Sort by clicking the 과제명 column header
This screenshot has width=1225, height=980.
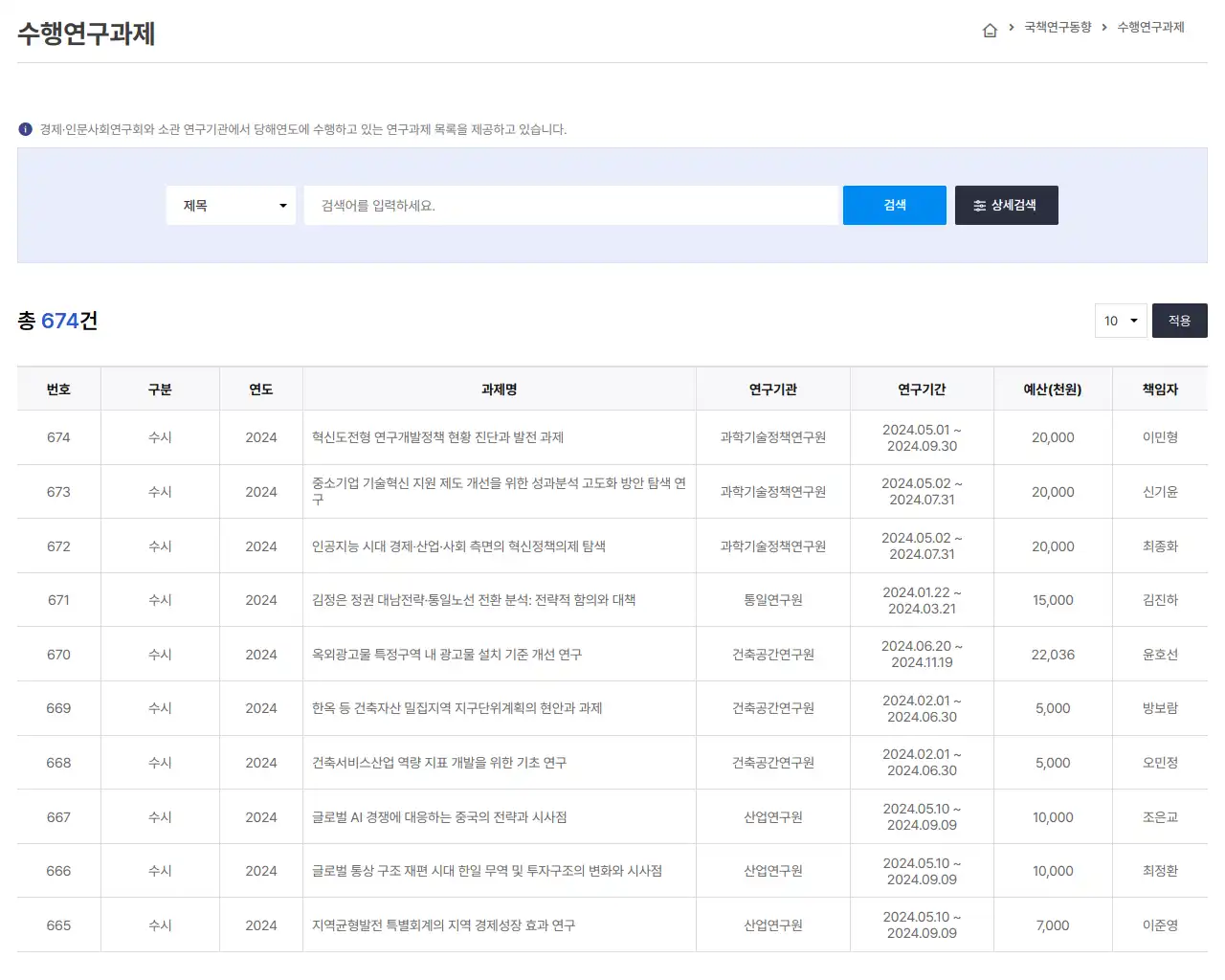pos(499,389)
